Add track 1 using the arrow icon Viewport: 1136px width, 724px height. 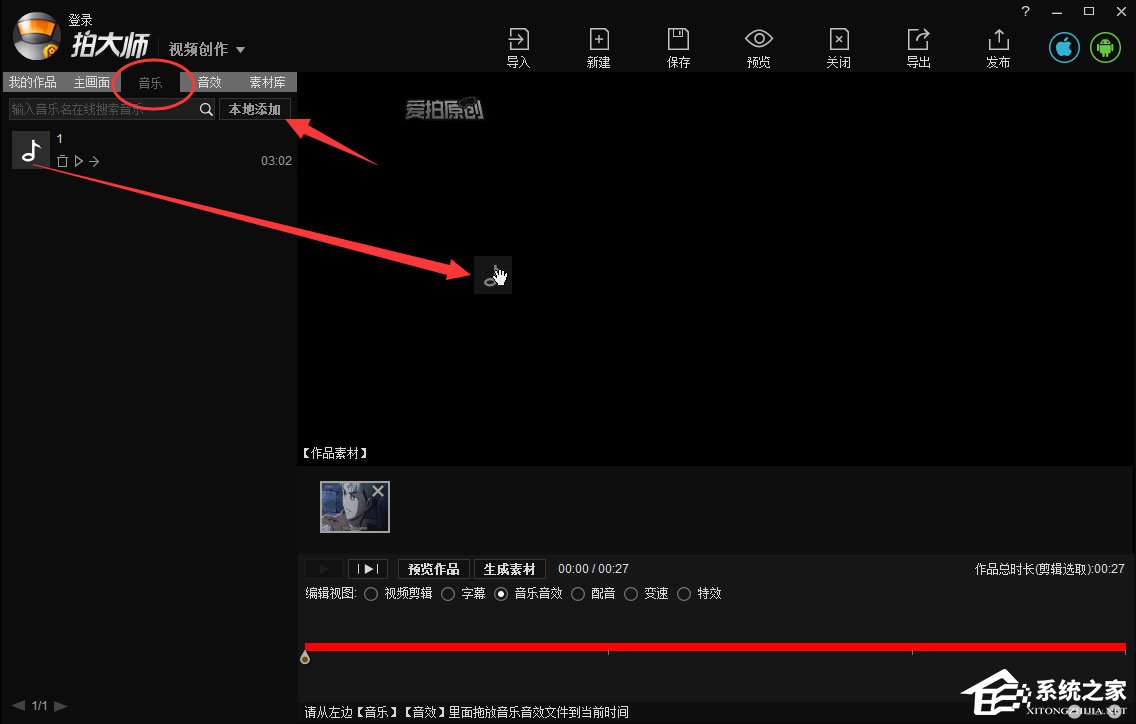coord(94,161)
